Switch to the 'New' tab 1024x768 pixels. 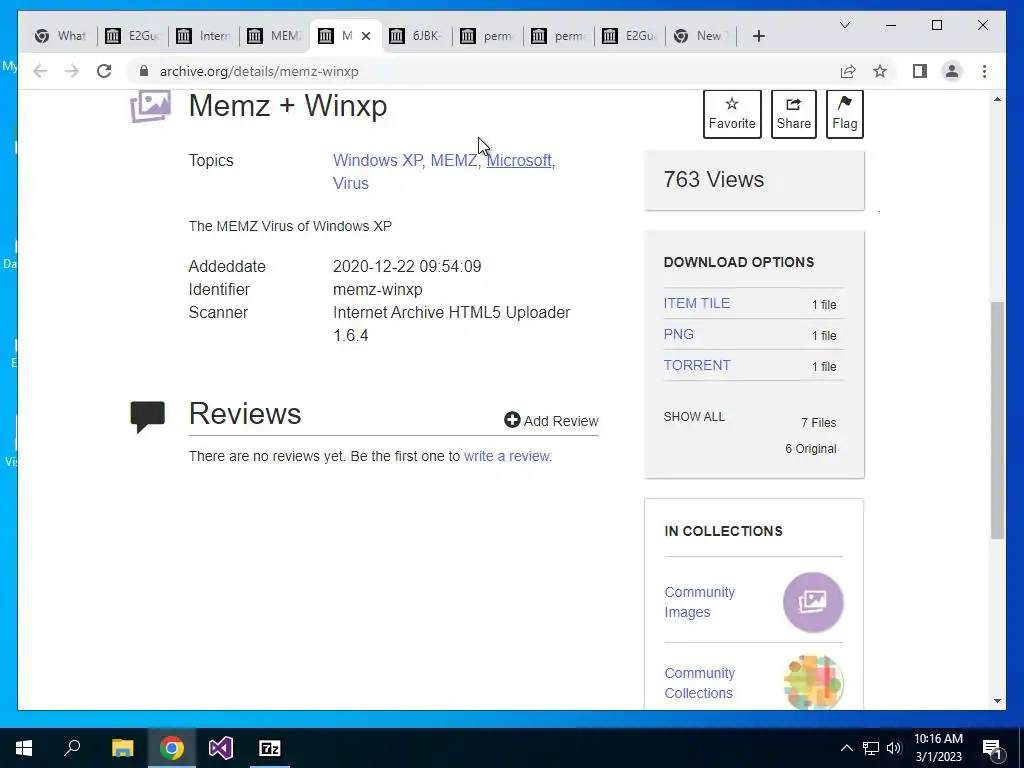click(701, 36)
